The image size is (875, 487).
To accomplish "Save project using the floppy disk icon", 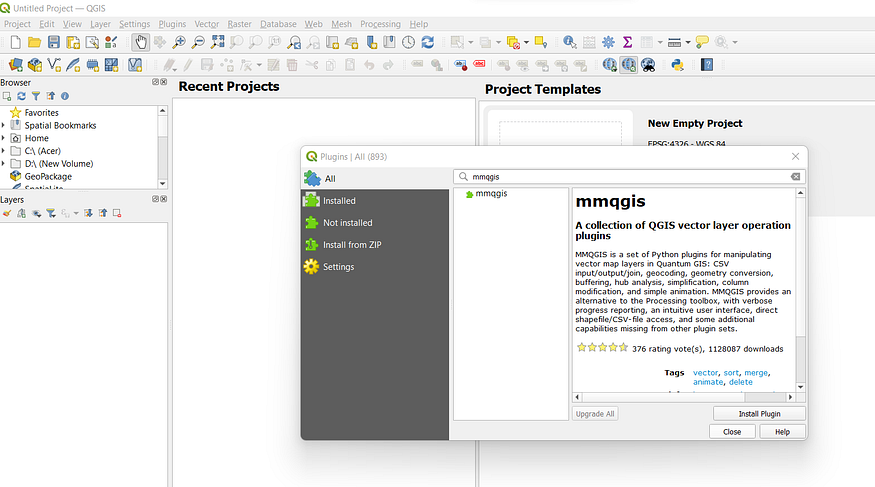I will (x=54, y=42).
